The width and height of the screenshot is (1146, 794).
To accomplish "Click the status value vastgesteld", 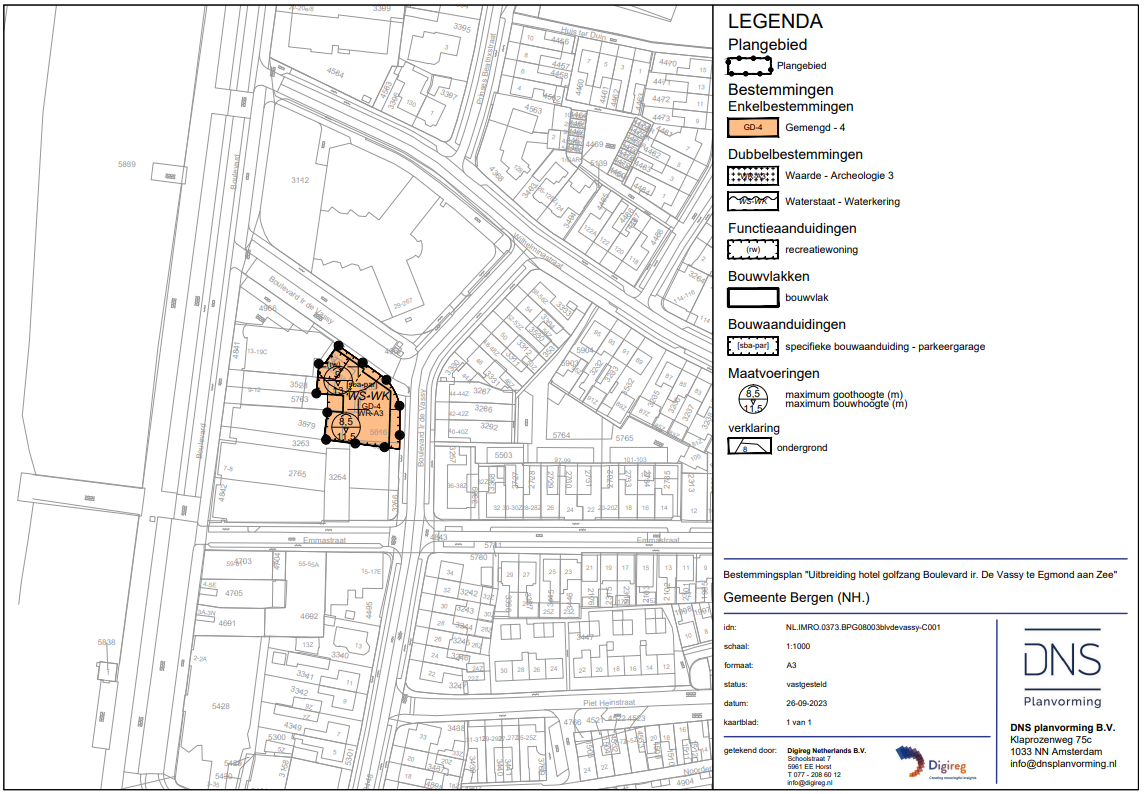I will click(x=806, y=684).
